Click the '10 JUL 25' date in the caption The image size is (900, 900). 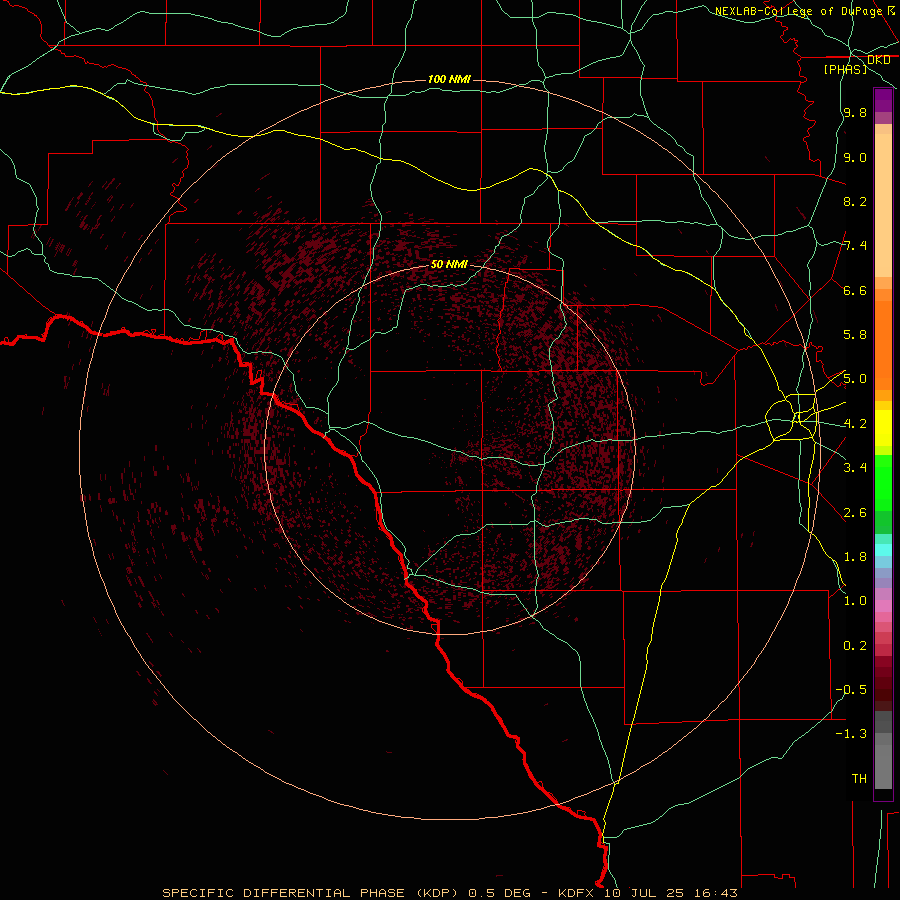[x=642, y=893]
